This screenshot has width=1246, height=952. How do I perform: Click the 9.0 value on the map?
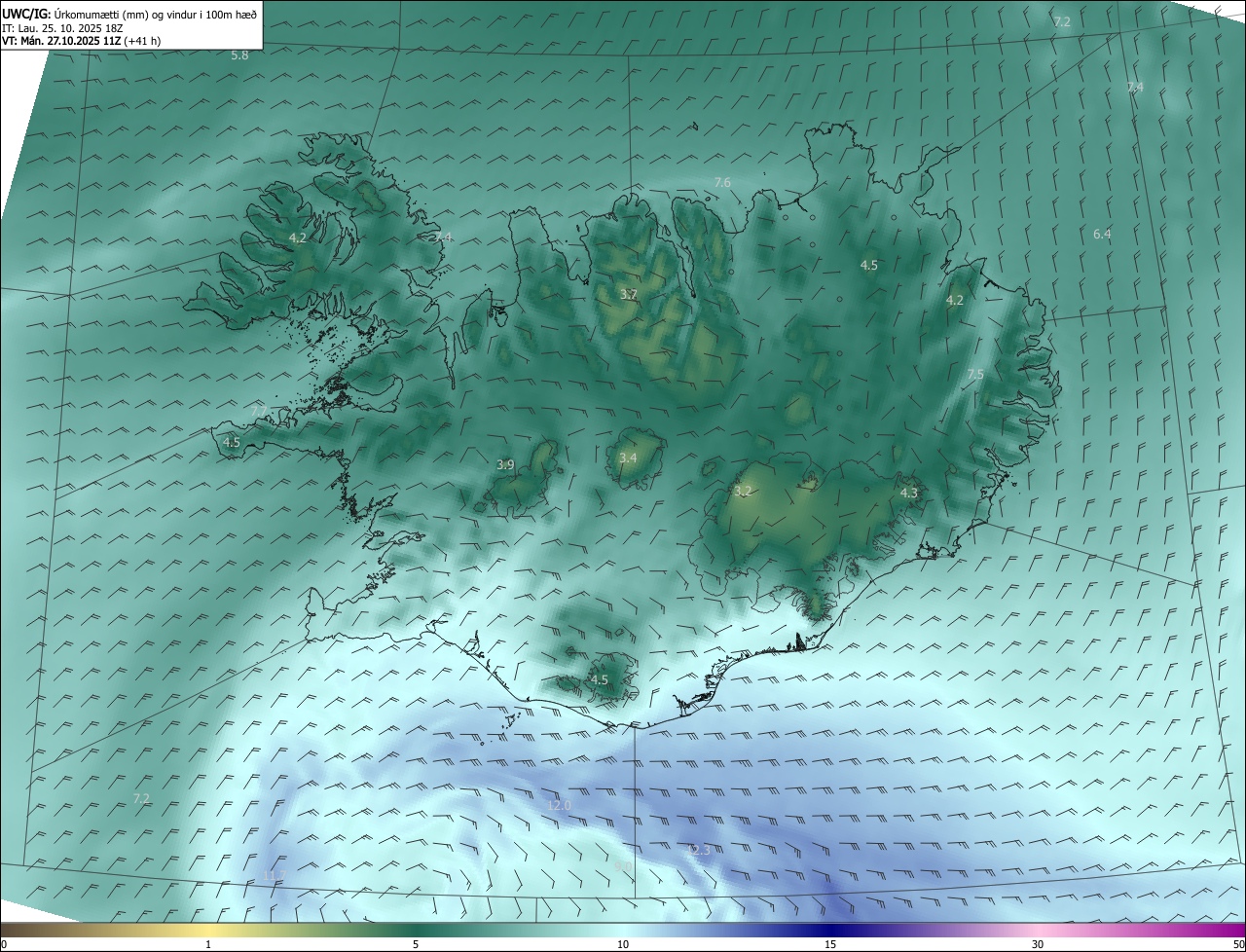623,864
